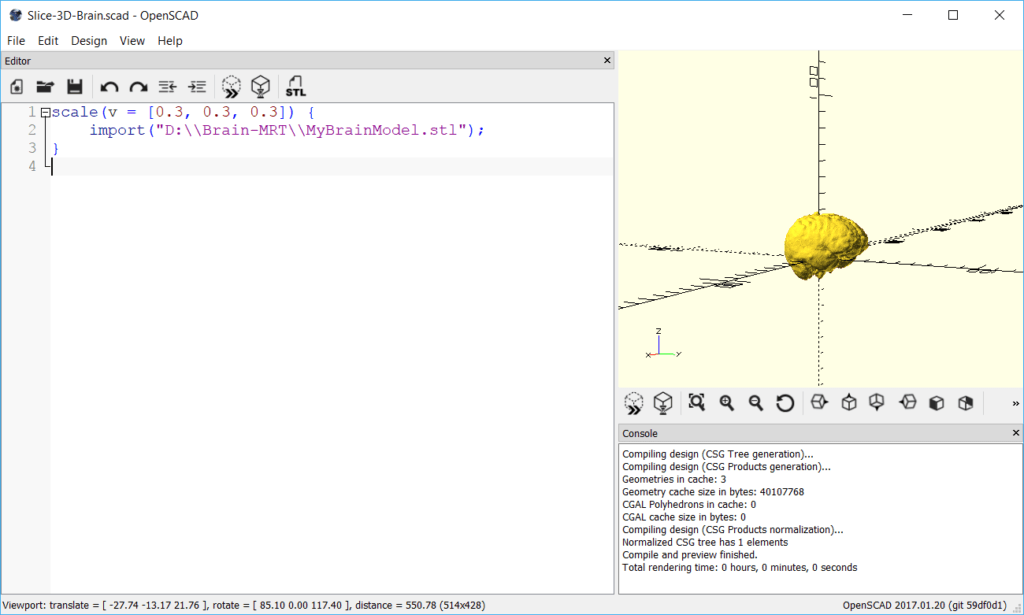
Task: Unindent the code in editor toolbar
Action: coord(168,87)
